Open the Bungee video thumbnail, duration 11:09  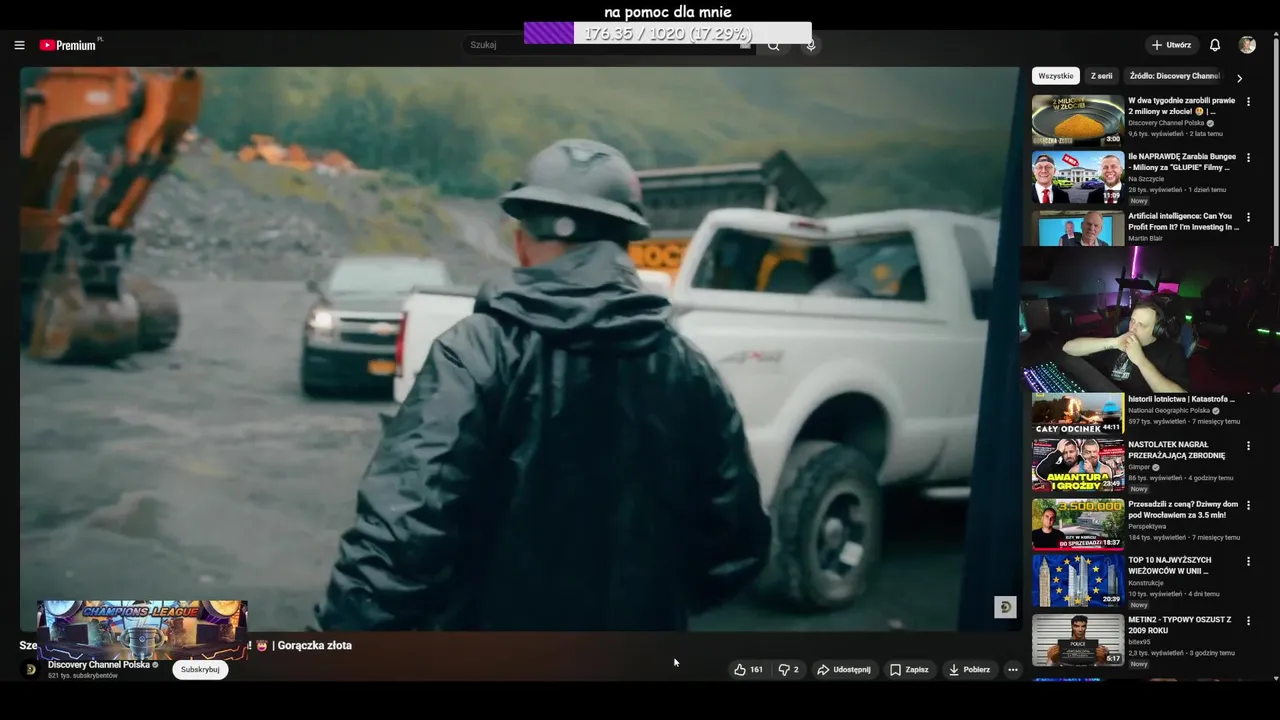[1078, 177]
